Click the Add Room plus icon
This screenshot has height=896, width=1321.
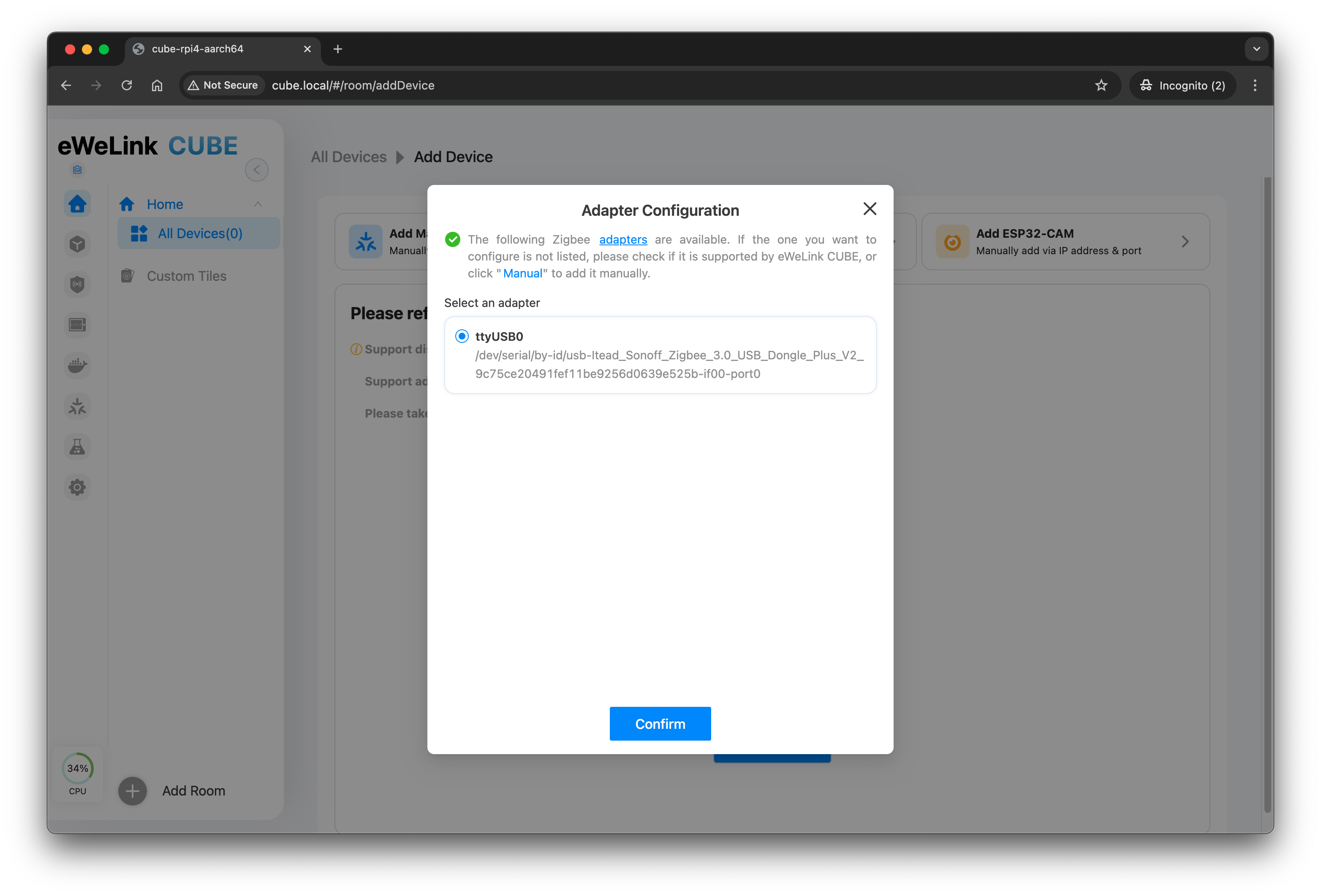(x=133, y=790)
